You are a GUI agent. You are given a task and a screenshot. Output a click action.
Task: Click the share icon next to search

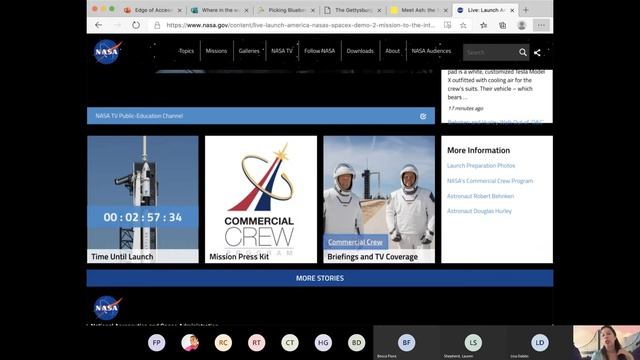[x=538, y=52]
